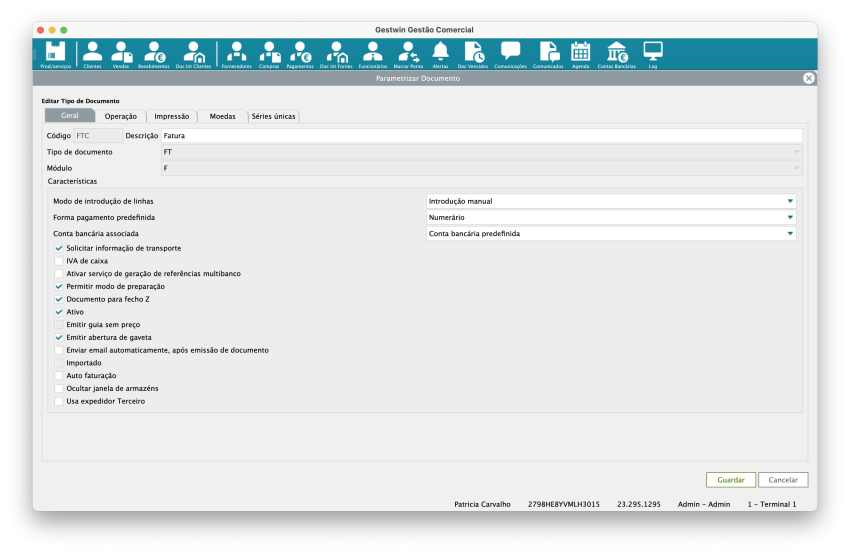The height and width of the screenshot is (554, 850).
Task: Open Forma pagamento predefinida dropdown
Action: point(611,217)
